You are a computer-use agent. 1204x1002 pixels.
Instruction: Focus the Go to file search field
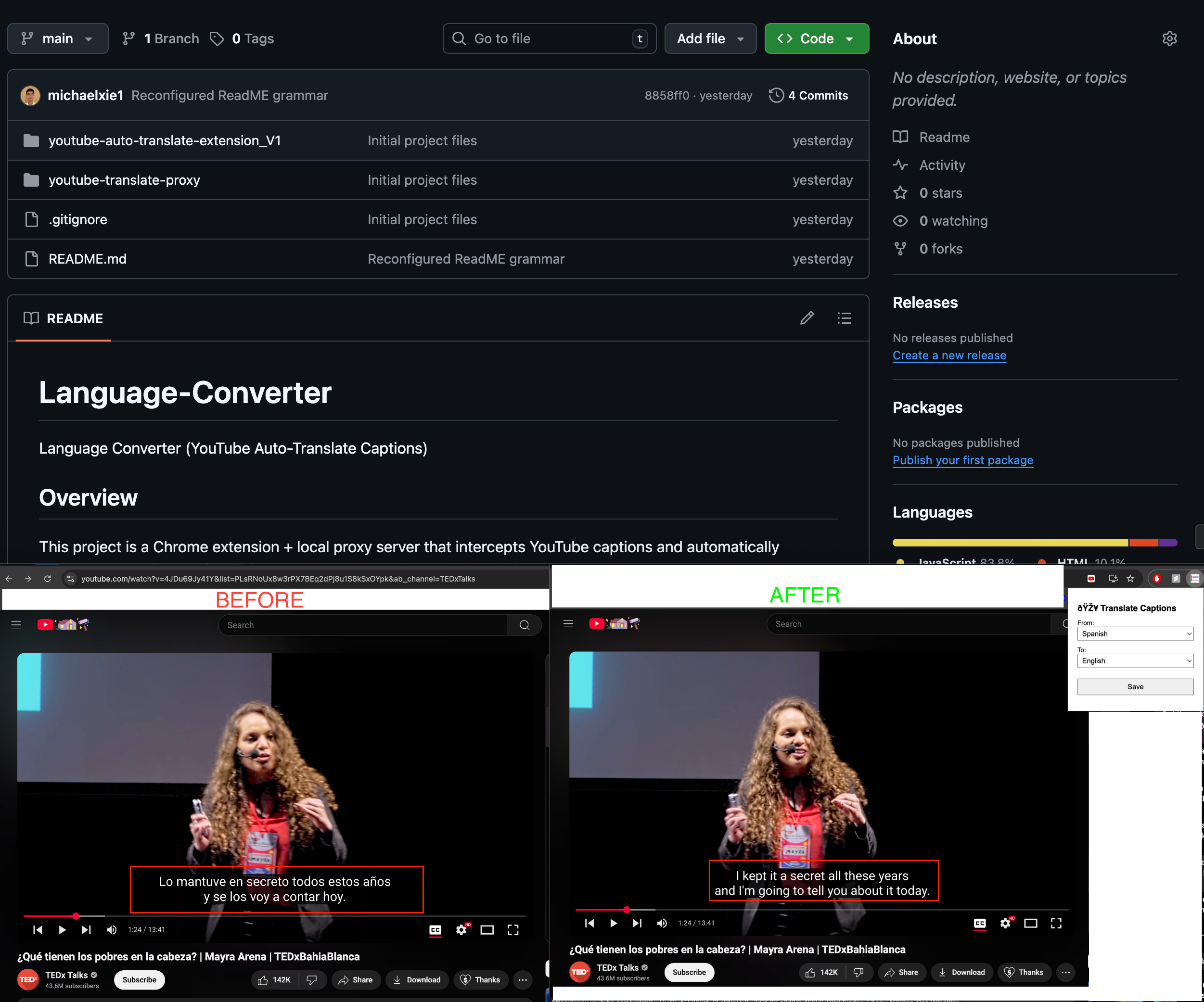point(549,38)
